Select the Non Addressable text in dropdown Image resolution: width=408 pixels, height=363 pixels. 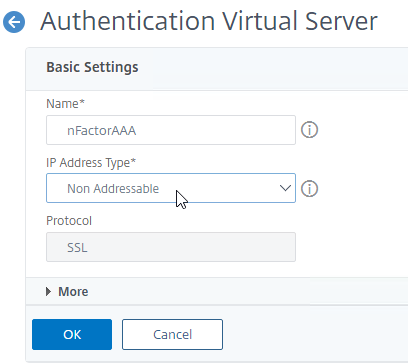click(113, 189)
